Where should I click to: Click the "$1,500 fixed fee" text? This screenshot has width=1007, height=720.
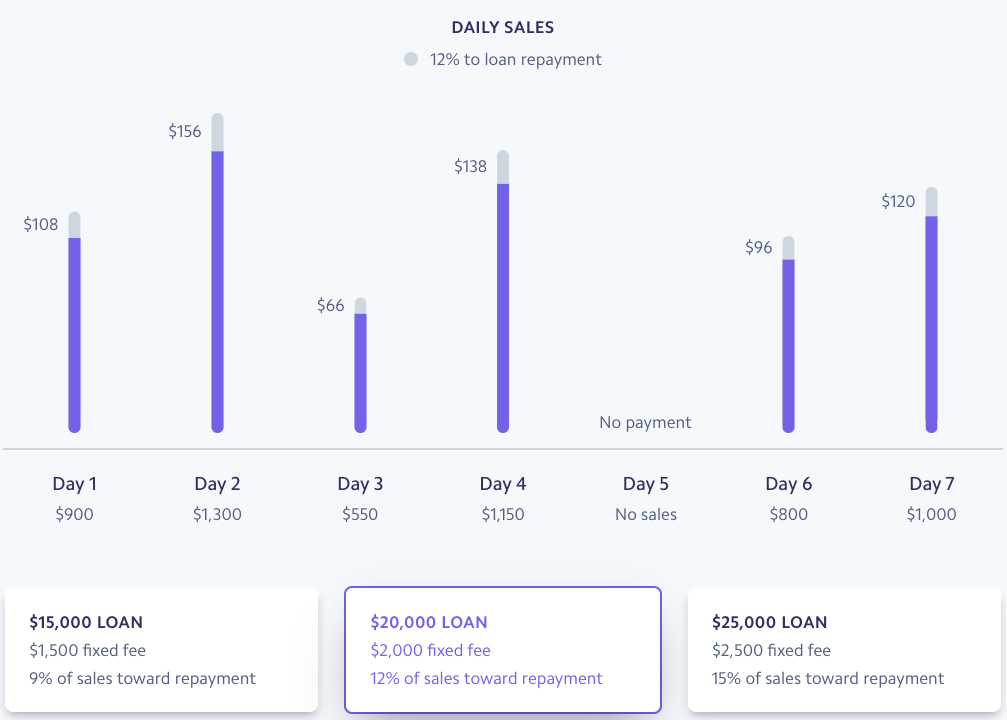(88, 651)
